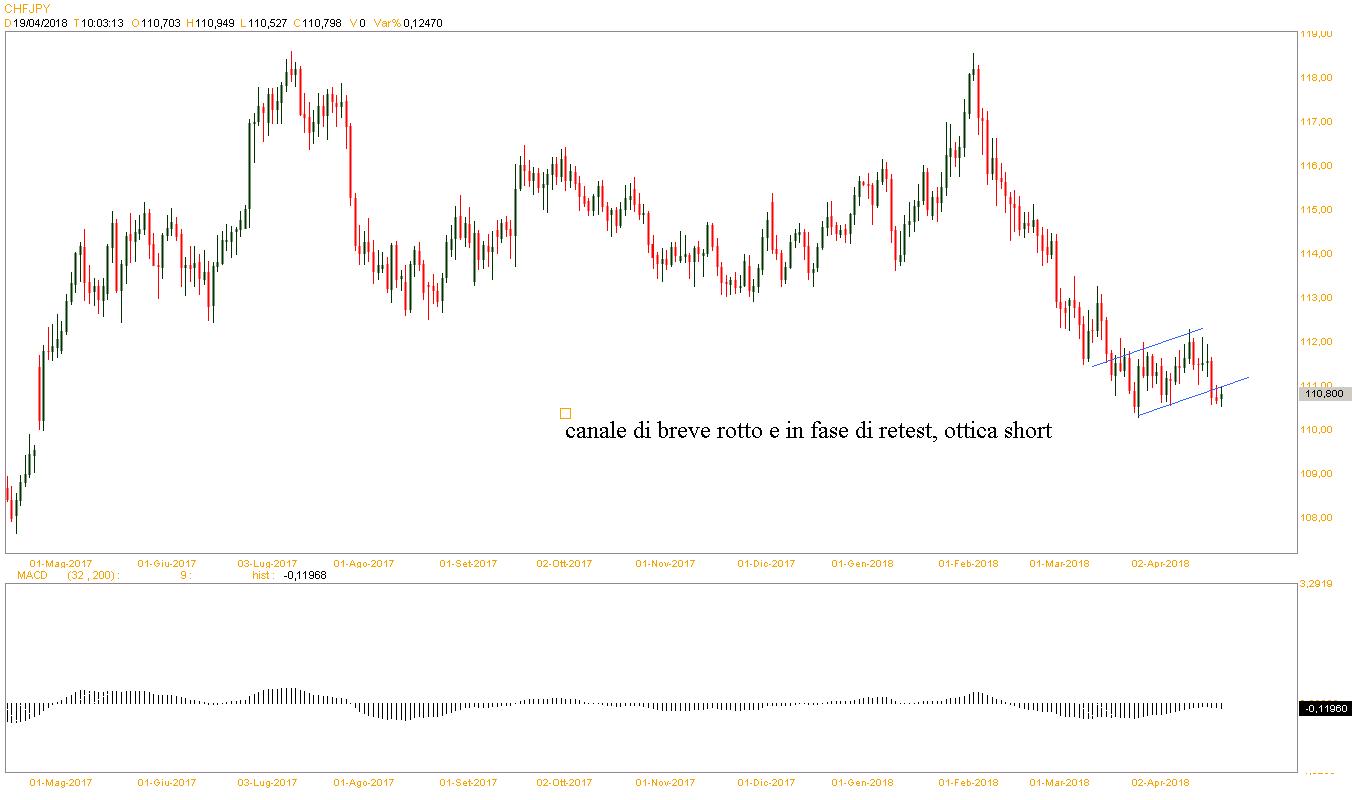Click 01-Gen-2018 on the price chart date axis

pyautogui.click(x=863, y=564)
